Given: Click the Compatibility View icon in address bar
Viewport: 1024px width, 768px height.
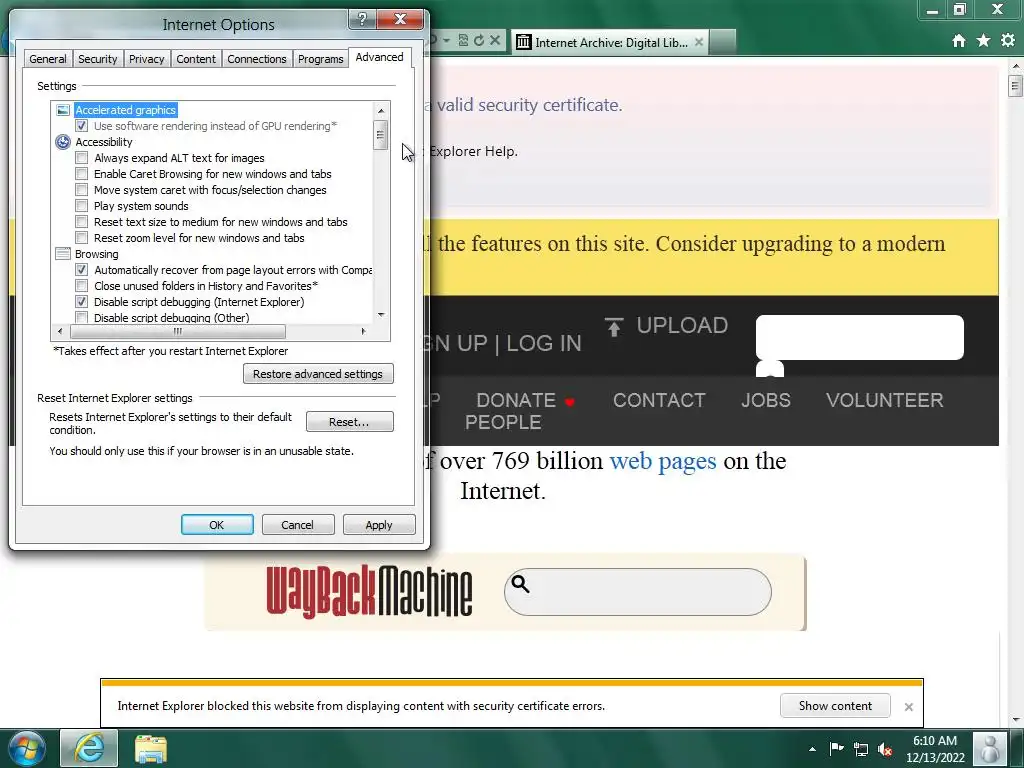Looking at the screenshot, I should [x=463, y=40].
